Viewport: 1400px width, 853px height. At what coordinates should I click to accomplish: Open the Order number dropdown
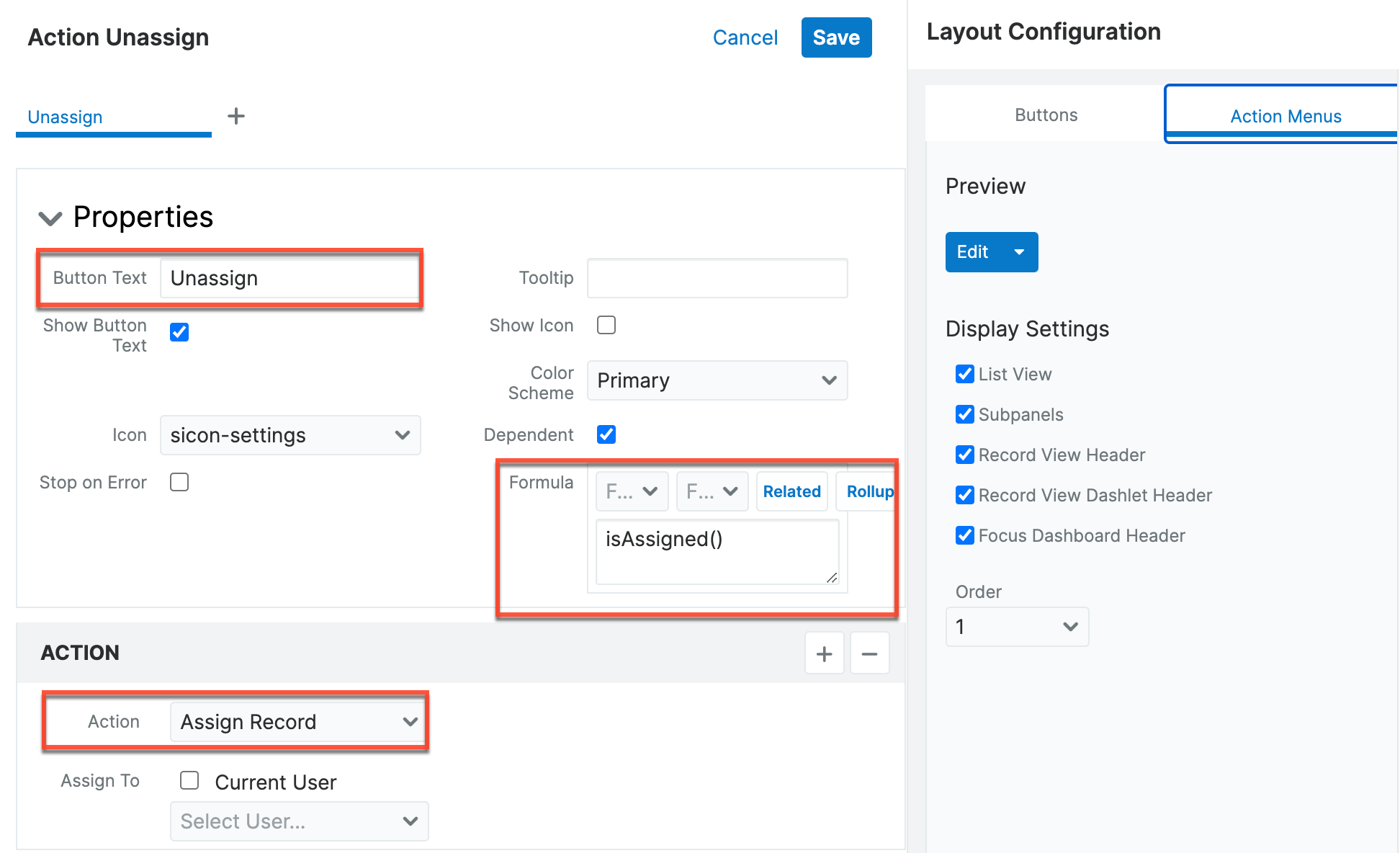coord(1016,627)
